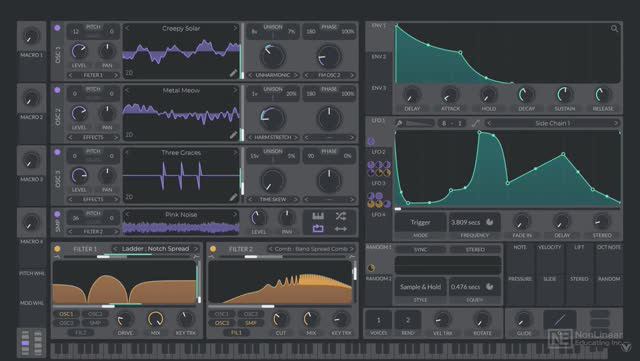
Task: Click the OSC 1 Unharmonic distortion knob
Action: (273, 56)
